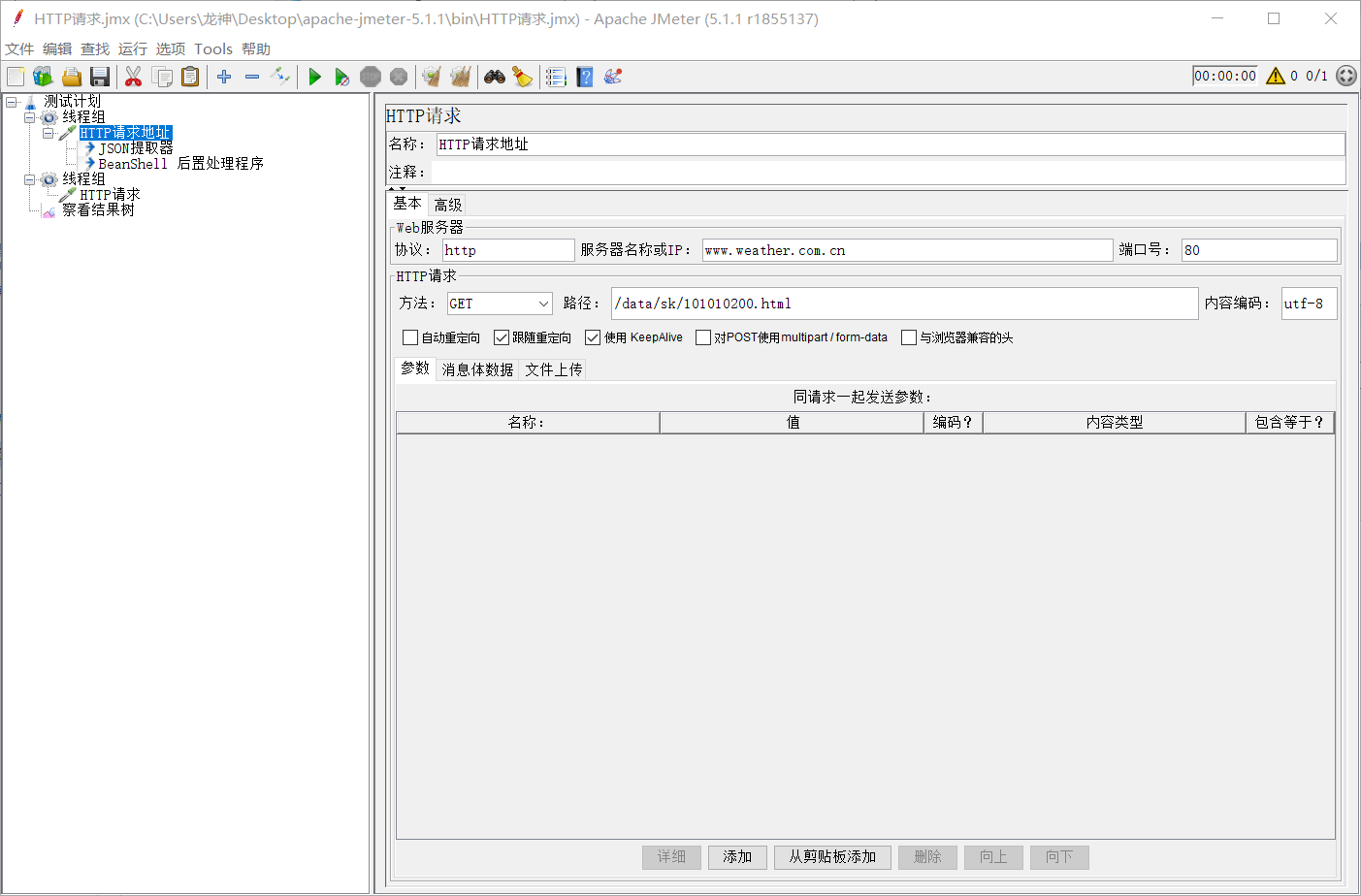The height and width of the screenshot is (896, 1361).
Task: Click the 名称 field containing HTTP请求地址
Action: [891, 144]
